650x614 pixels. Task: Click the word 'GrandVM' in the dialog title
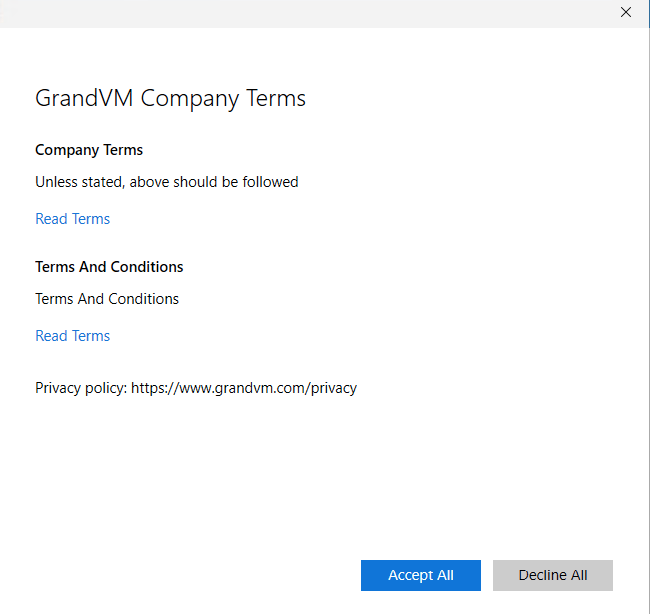pos(84,98)
